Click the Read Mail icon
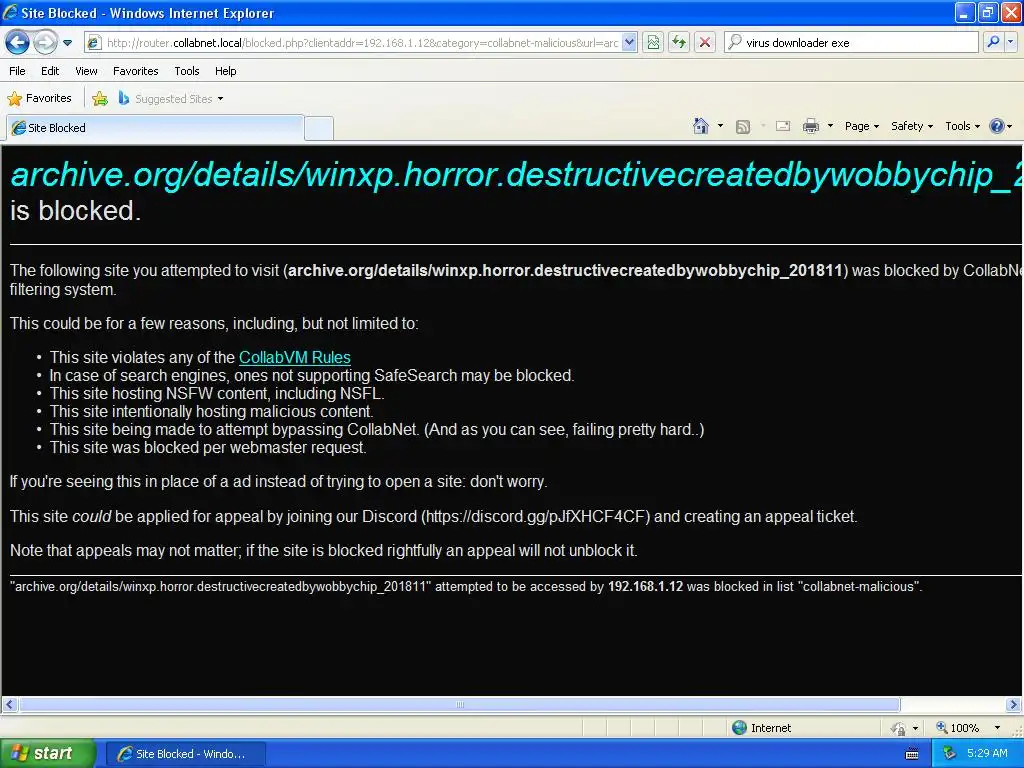The width and height of the screenshot is (1024, 768). [x=783, y=126]
